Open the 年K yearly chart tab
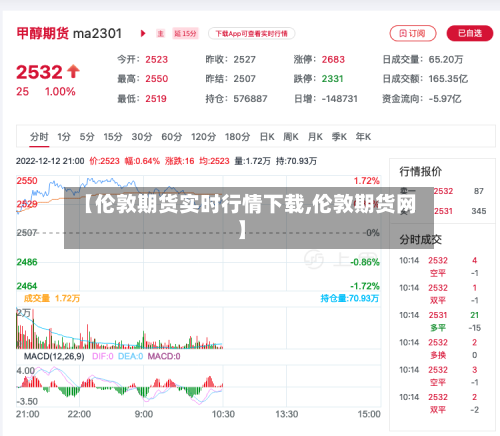The height and width of the screenshot is (436, 500). pos(363,137)
